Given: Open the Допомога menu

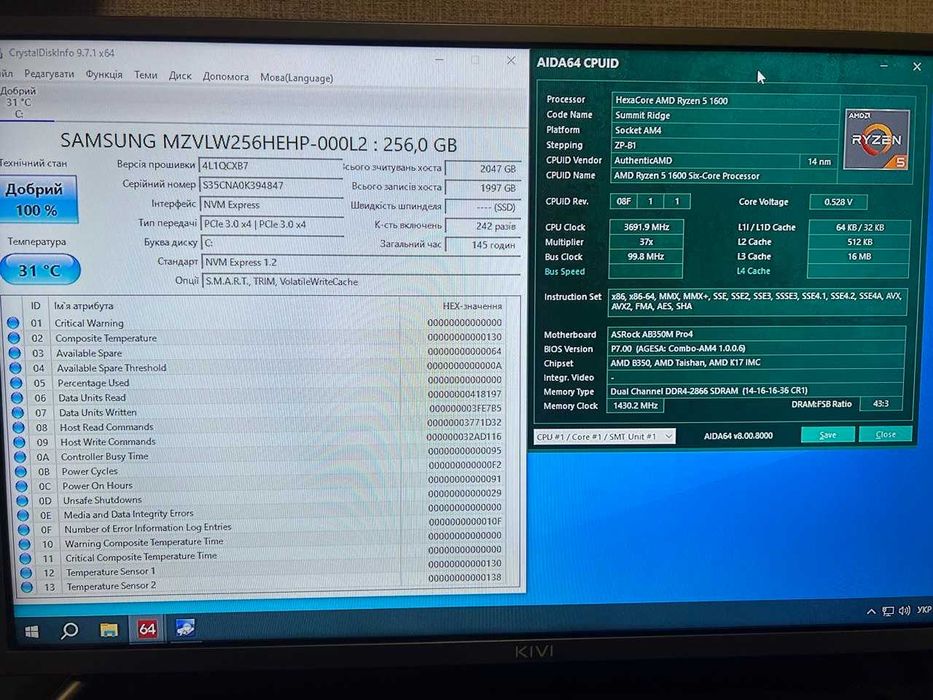Looking at the screenshot, I should coord(226,76).
